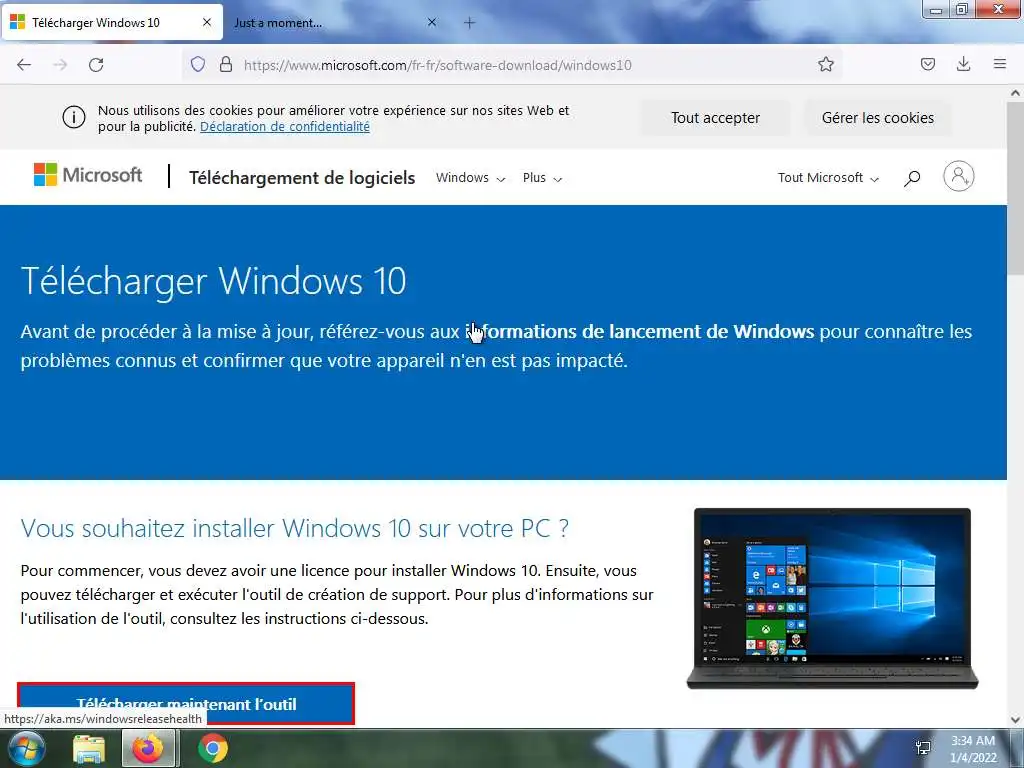
Task: Launch Chrome from the taskbar
Action: point(212,748)
